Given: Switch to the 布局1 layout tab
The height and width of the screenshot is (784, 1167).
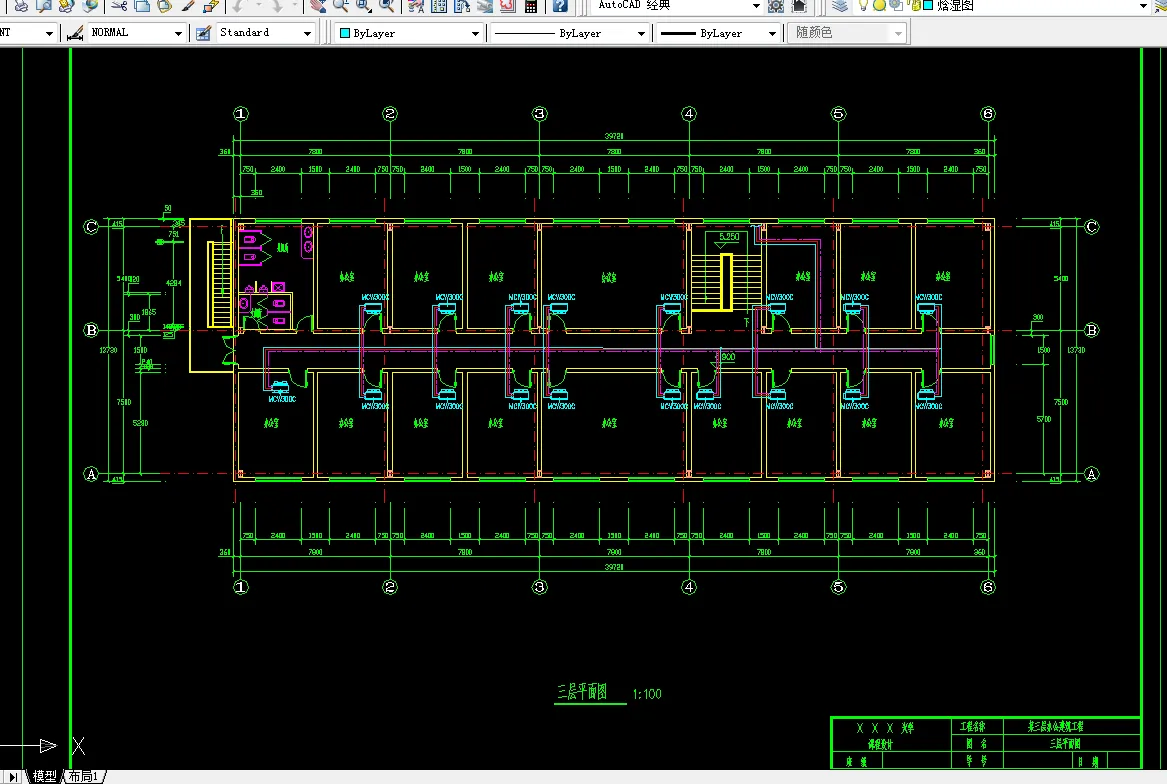Looking at the screenshot, I should 83,777.
